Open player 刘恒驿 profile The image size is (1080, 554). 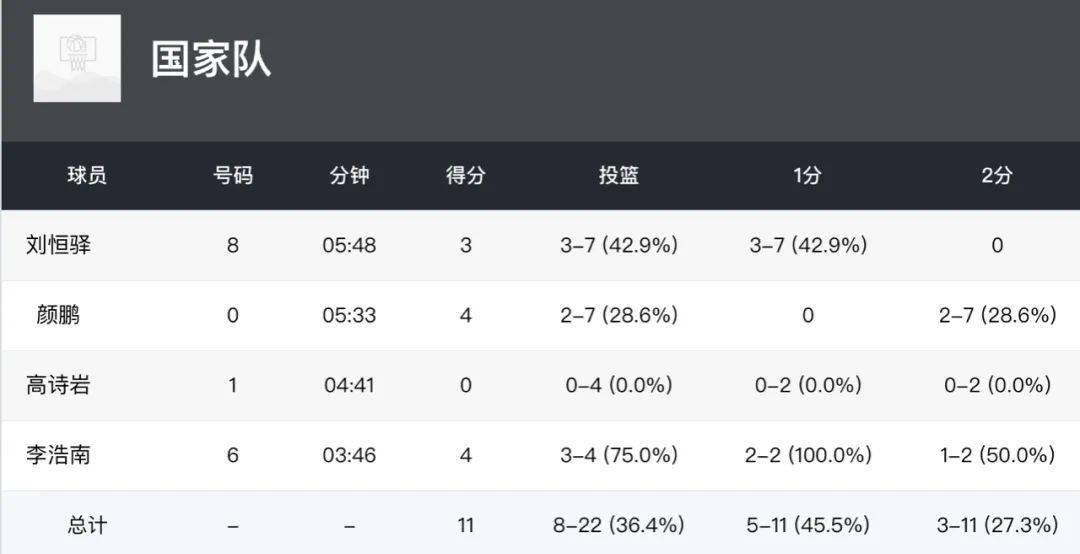[x=59, y=245]
